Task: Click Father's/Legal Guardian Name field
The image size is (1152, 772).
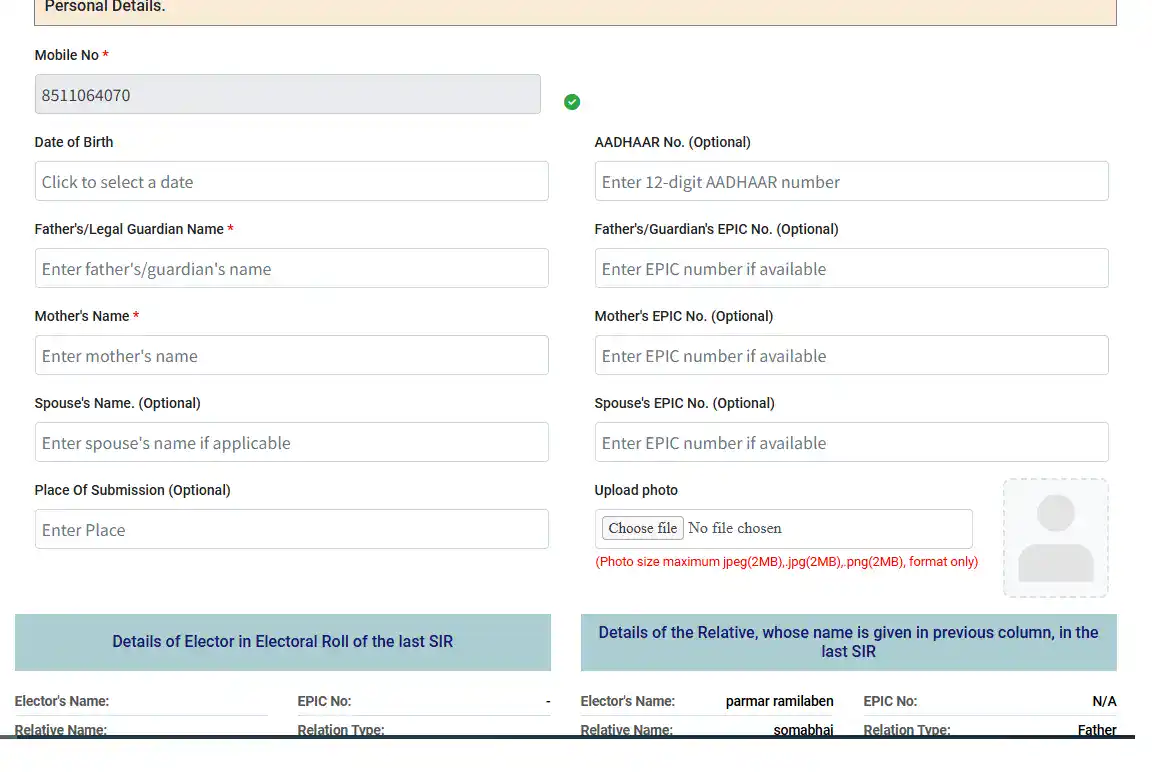Action: coord(291,268)
